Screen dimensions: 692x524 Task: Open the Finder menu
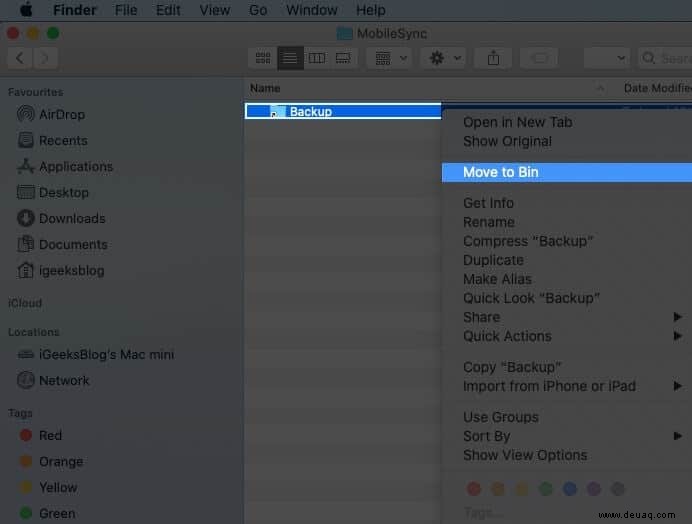[74, 10]
